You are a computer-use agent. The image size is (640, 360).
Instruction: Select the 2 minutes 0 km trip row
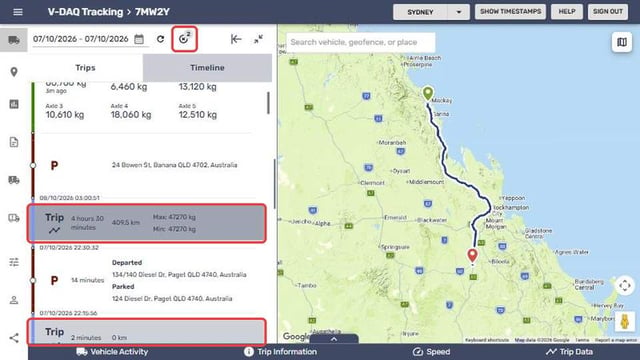click(147, 332)
